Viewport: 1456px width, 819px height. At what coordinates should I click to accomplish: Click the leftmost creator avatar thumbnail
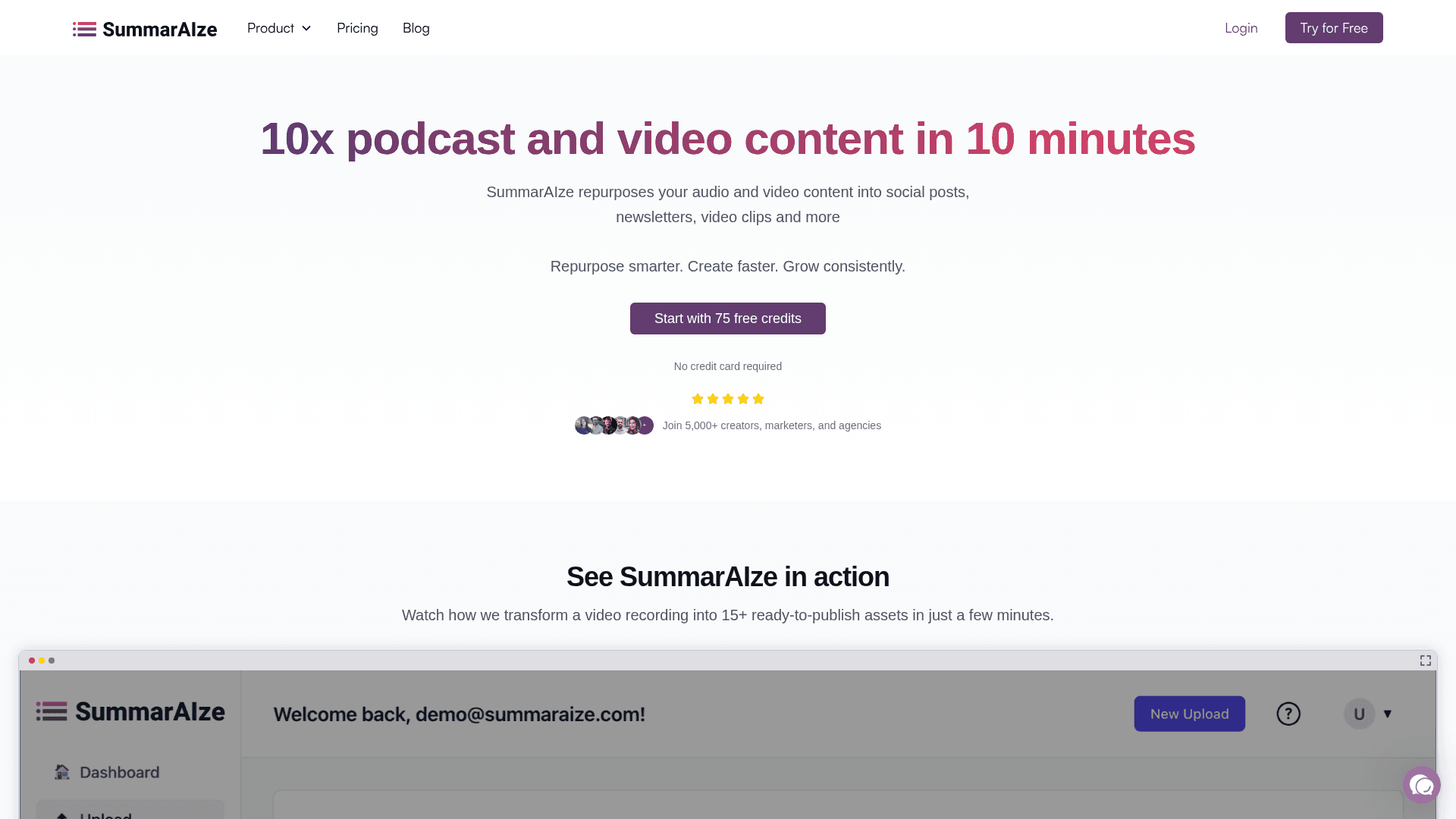583,425
